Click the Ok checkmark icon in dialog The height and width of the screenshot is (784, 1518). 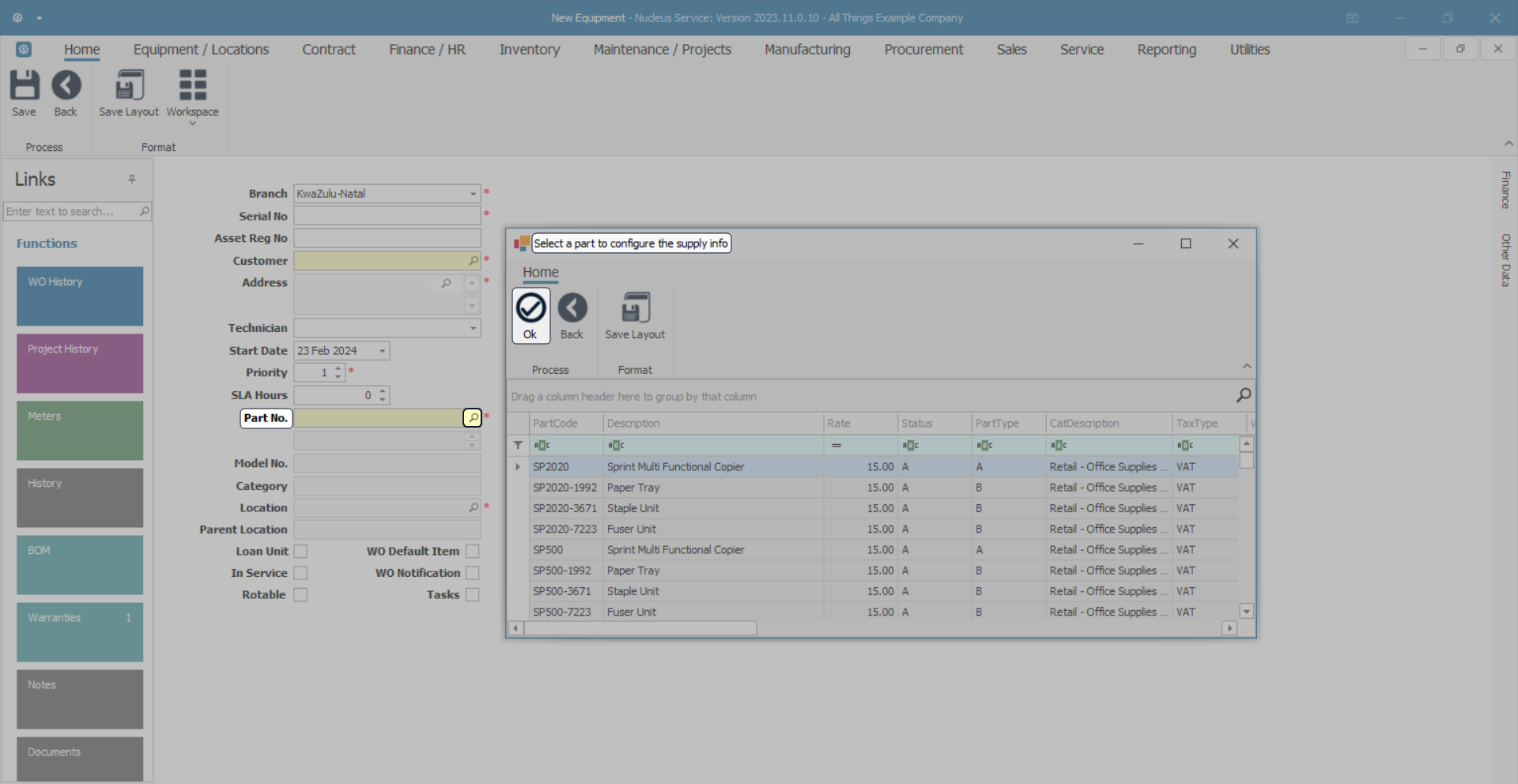[531, 308]
